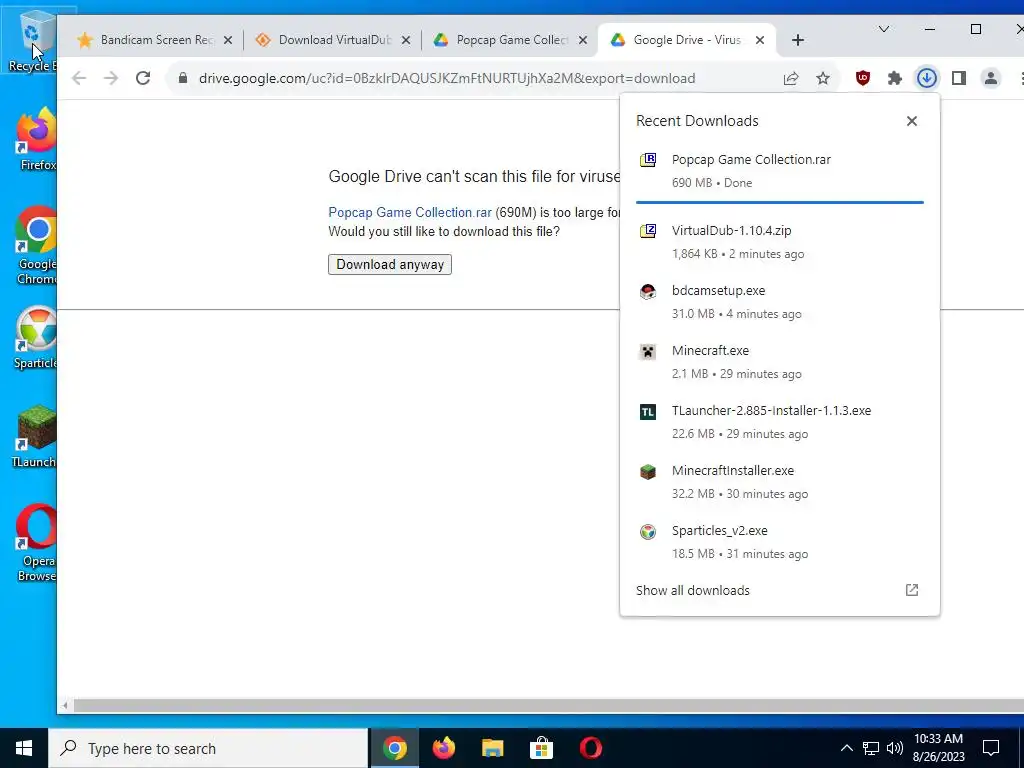Screen dimensions: 1024x768
Task: Click the bdcamsetup.exe file icon
Action: [648, 291]
